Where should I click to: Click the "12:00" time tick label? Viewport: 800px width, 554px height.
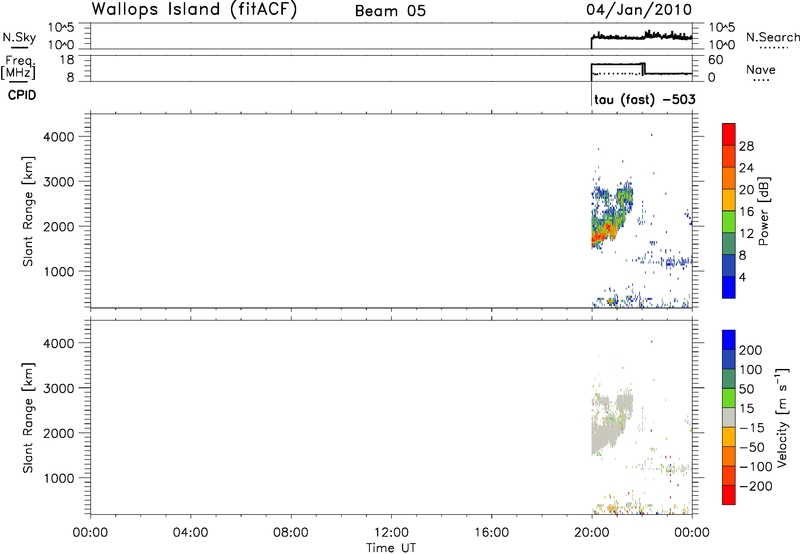[391, 533]
